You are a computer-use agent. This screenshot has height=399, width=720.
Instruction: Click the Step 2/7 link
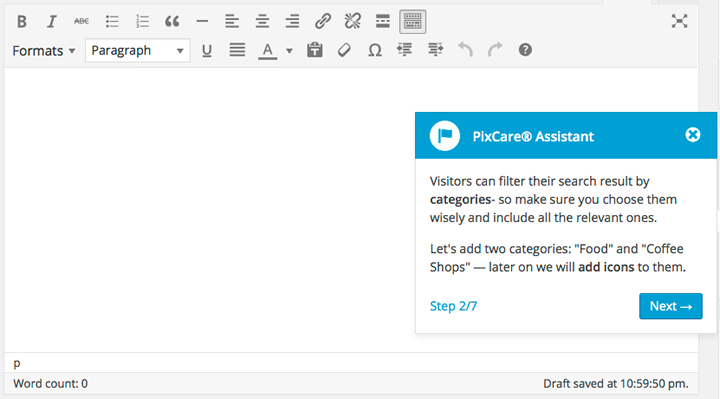453,306
